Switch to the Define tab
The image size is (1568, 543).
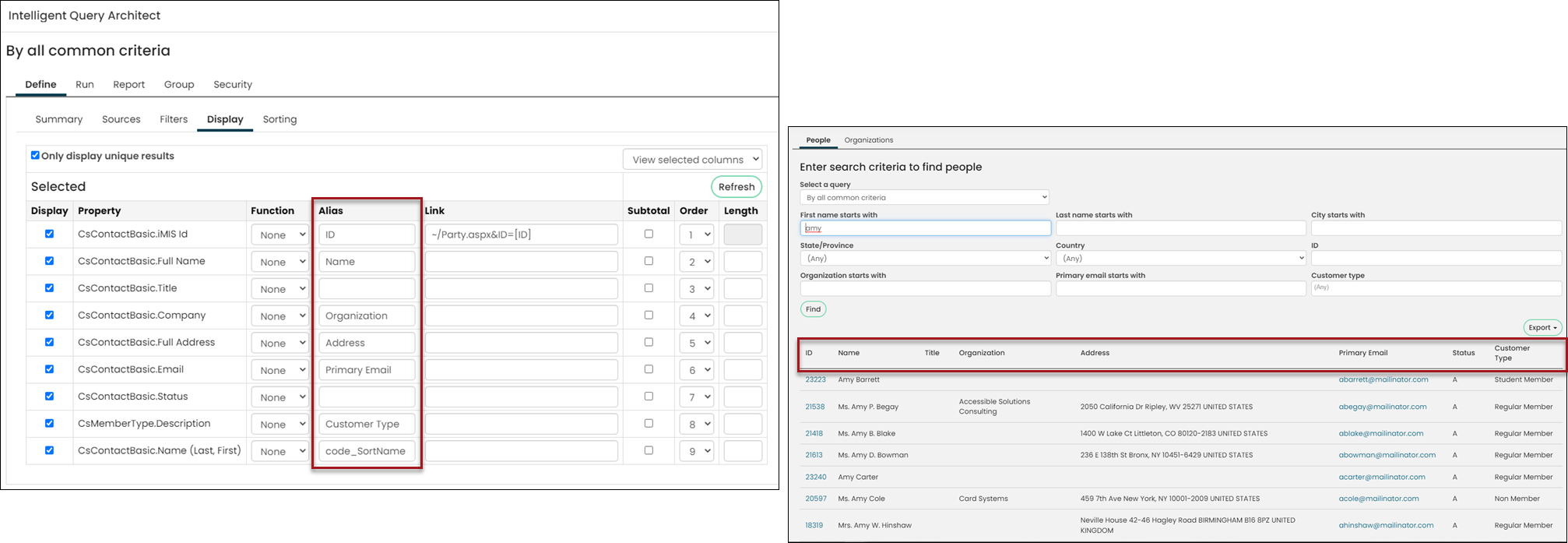(40, 84)
